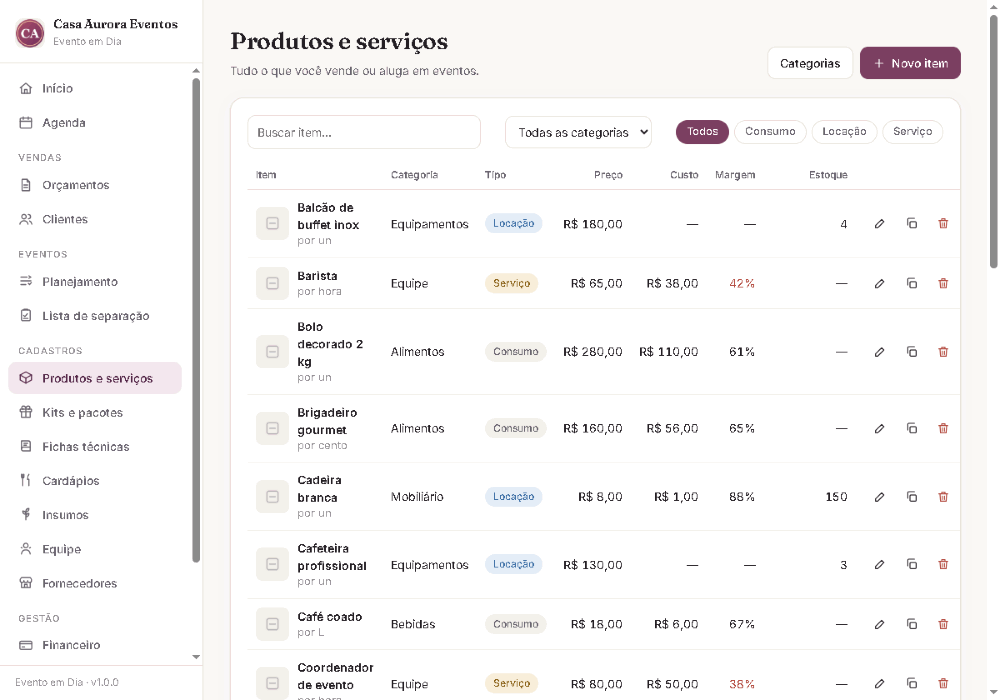Viewport: 1000px width, 700px height.
Task: Duplicate the Cadeira branca item
Action: click(x=911, y=497)
